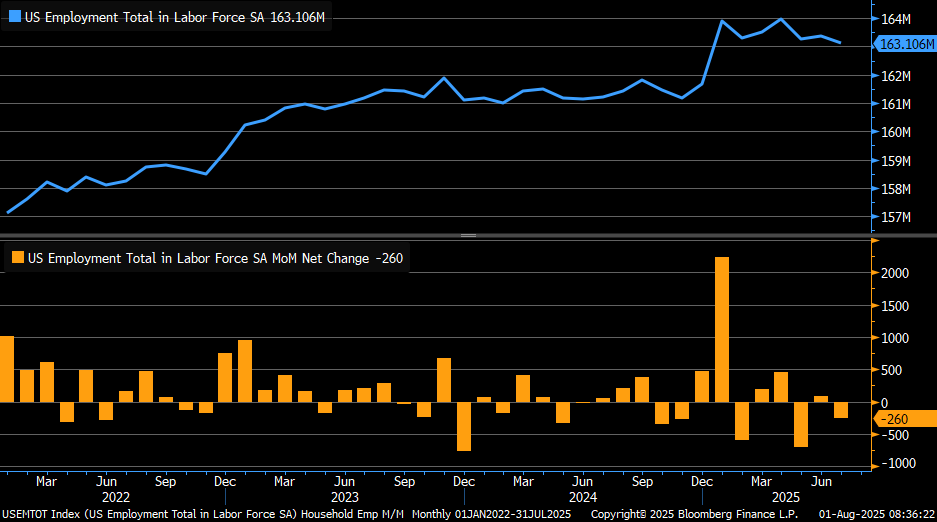Click the 2000 label on lower y-axis
This screenshot has height=522, width=937.
894,274
